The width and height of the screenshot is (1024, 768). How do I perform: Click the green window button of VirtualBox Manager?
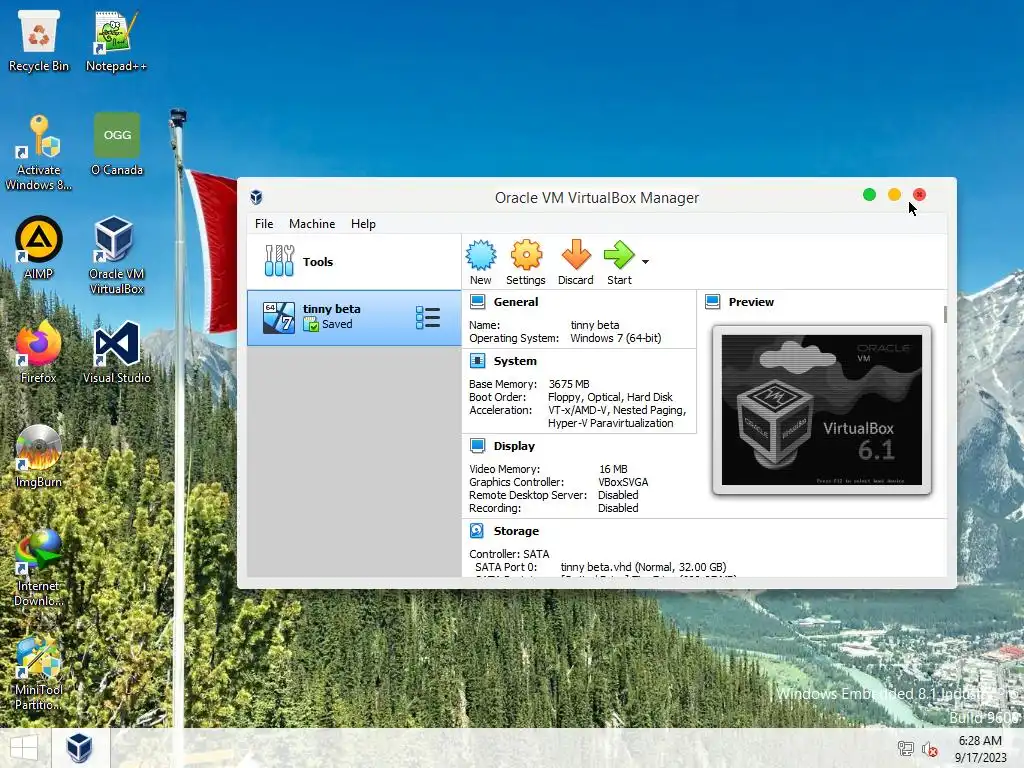click(x=869, y=195)
